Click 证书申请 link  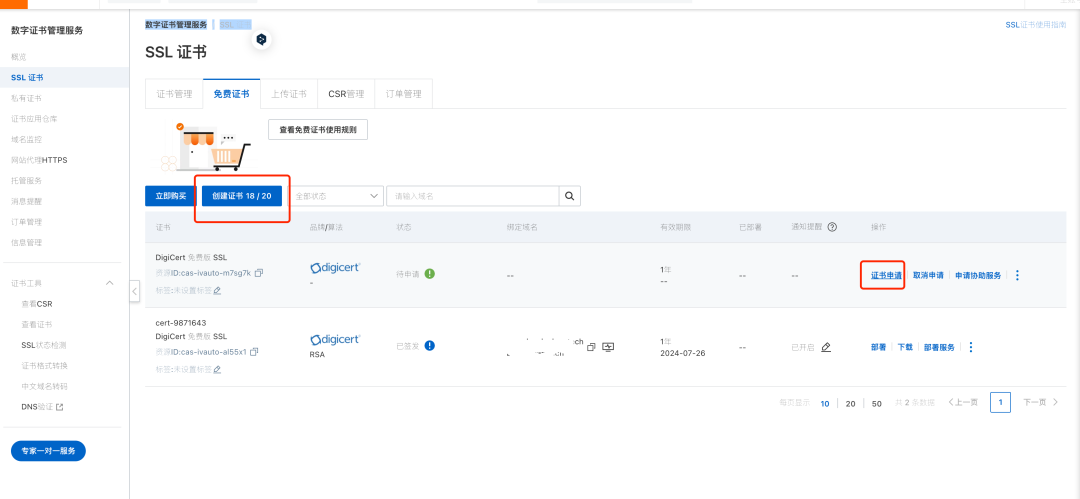click(x=886, y=275)
